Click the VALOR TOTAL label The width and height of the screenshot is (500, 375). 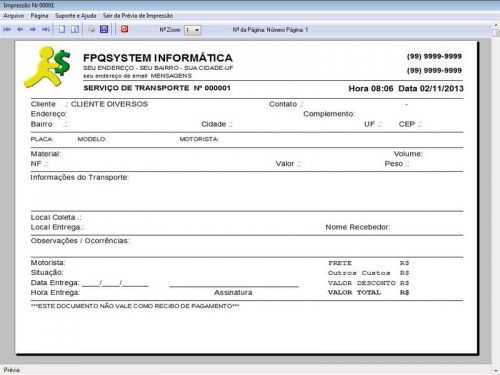[x=354, y=292]
